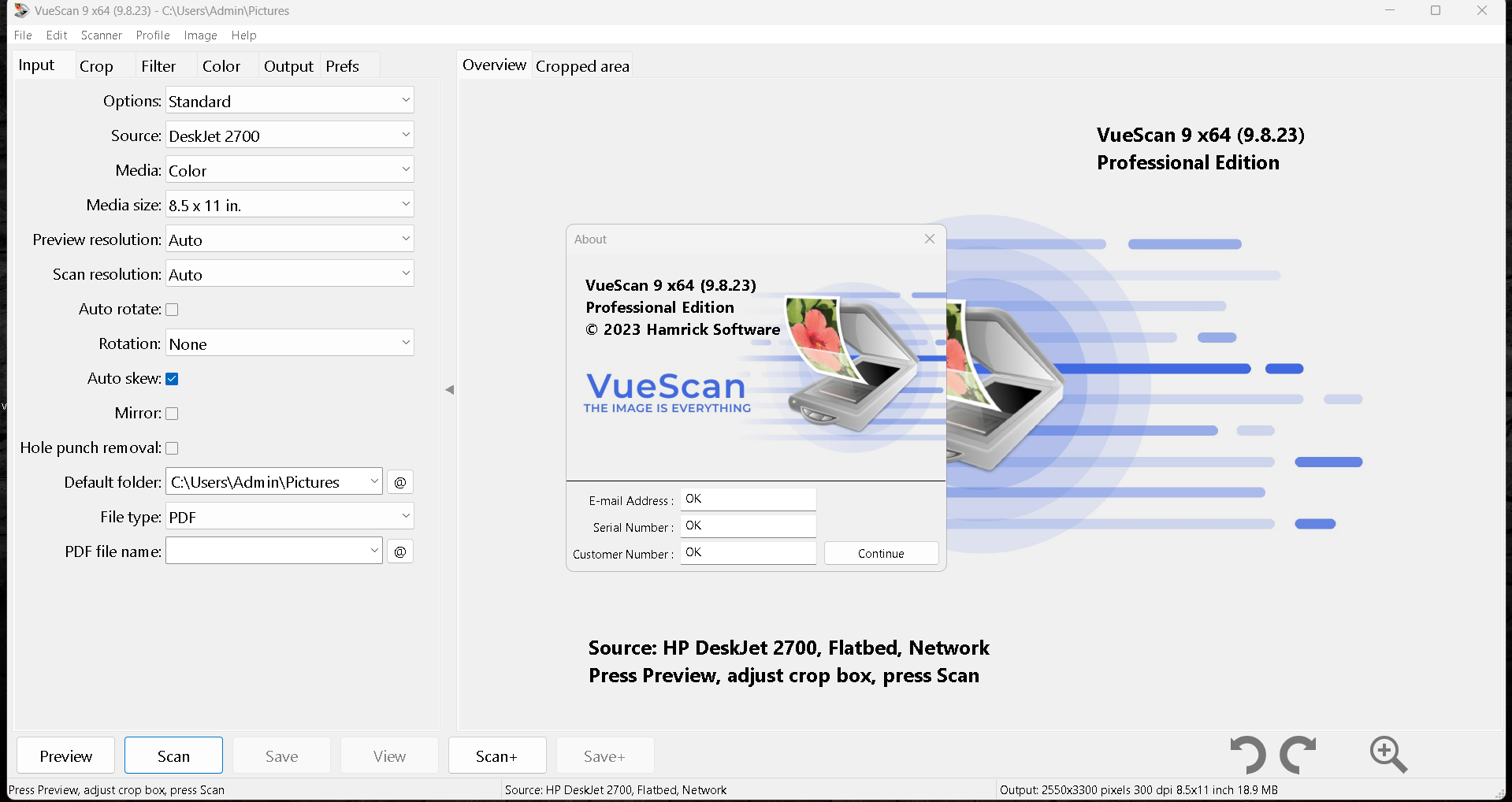Open the Edit menu
Viewport: 1512px width, 802px height.
coord(57,35)
